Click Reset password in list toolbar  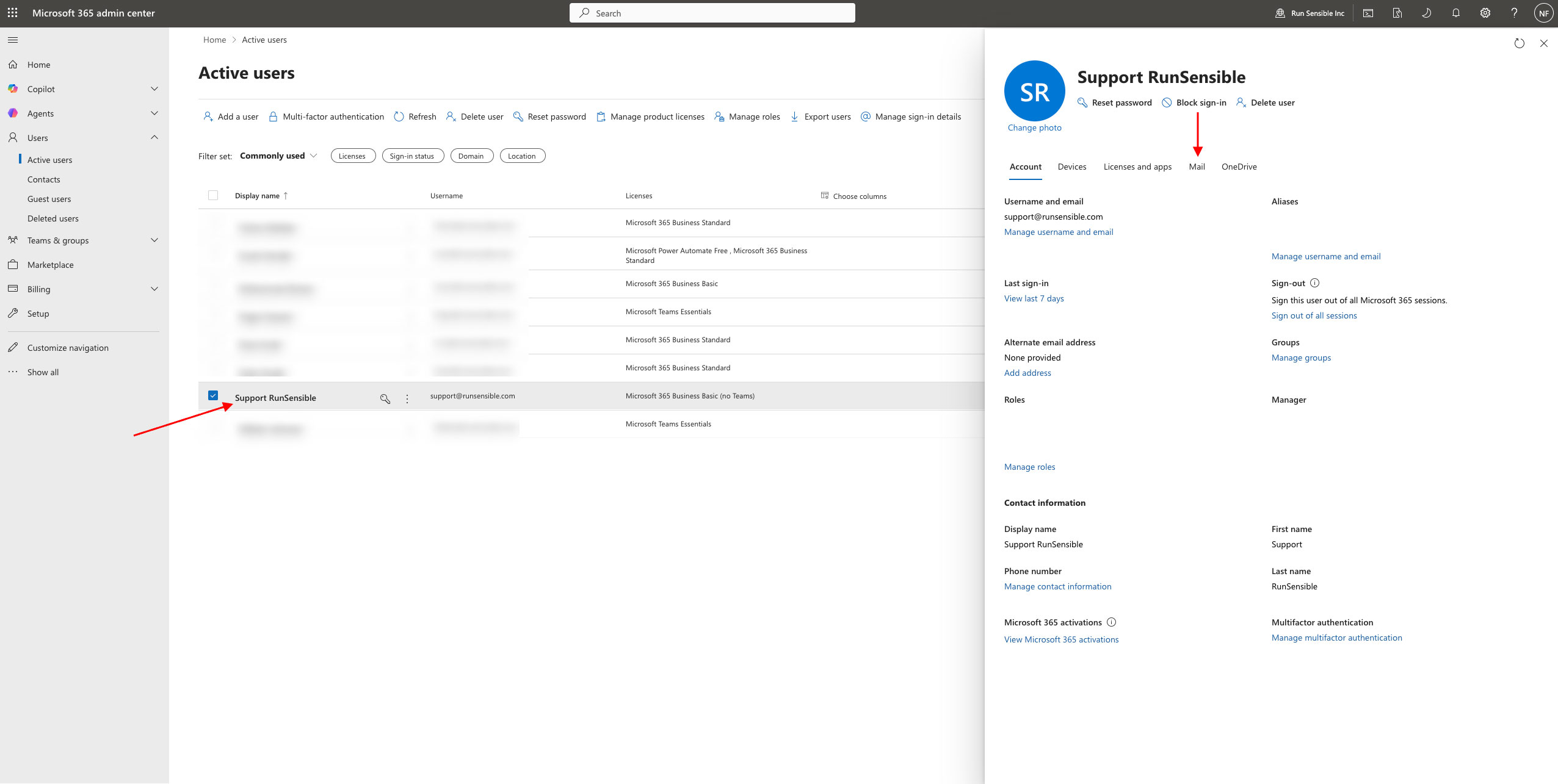(x=549, y=117)
